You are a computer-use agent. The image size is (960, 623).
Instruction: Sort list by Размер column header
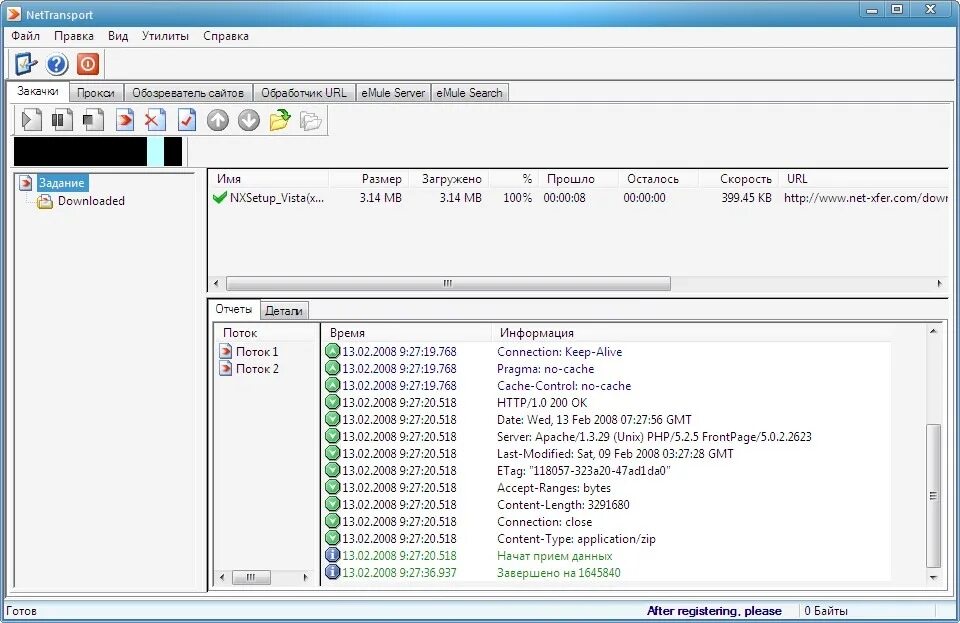click(x=369, y=179)
